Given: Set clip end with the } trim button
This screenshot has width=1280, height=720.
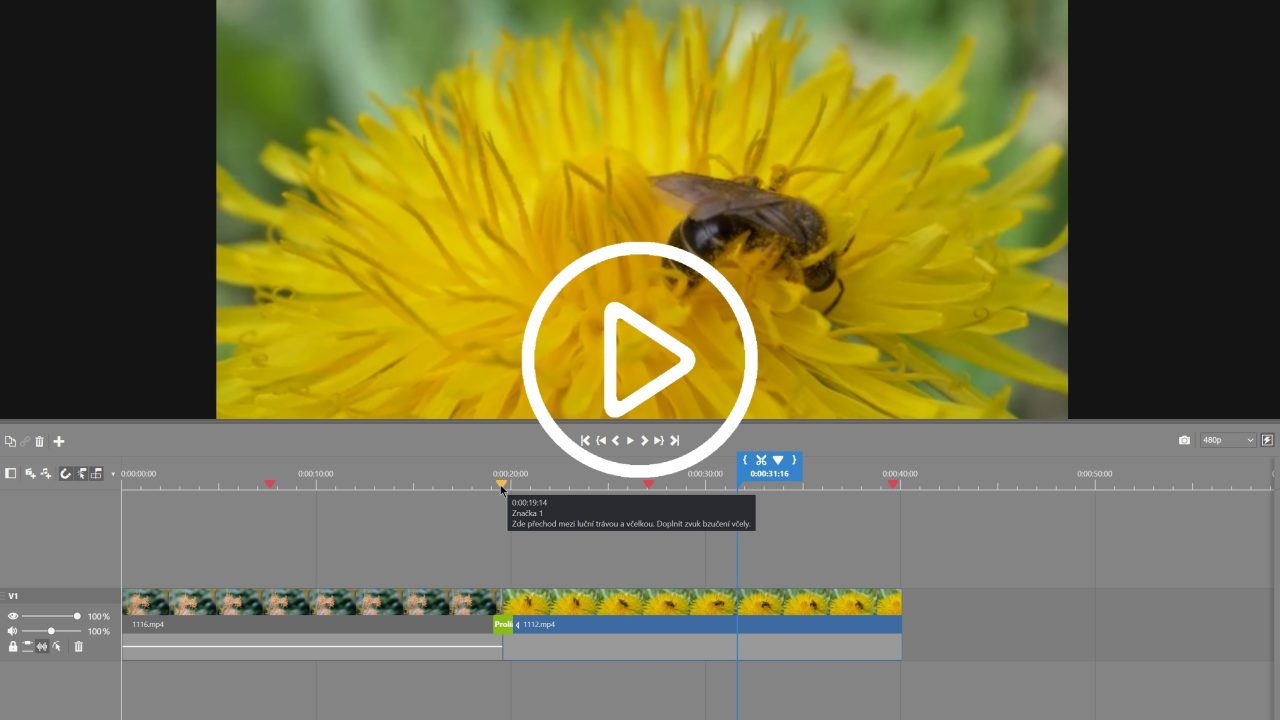Looking at the screenshot, I should click(x=794, y=459).
